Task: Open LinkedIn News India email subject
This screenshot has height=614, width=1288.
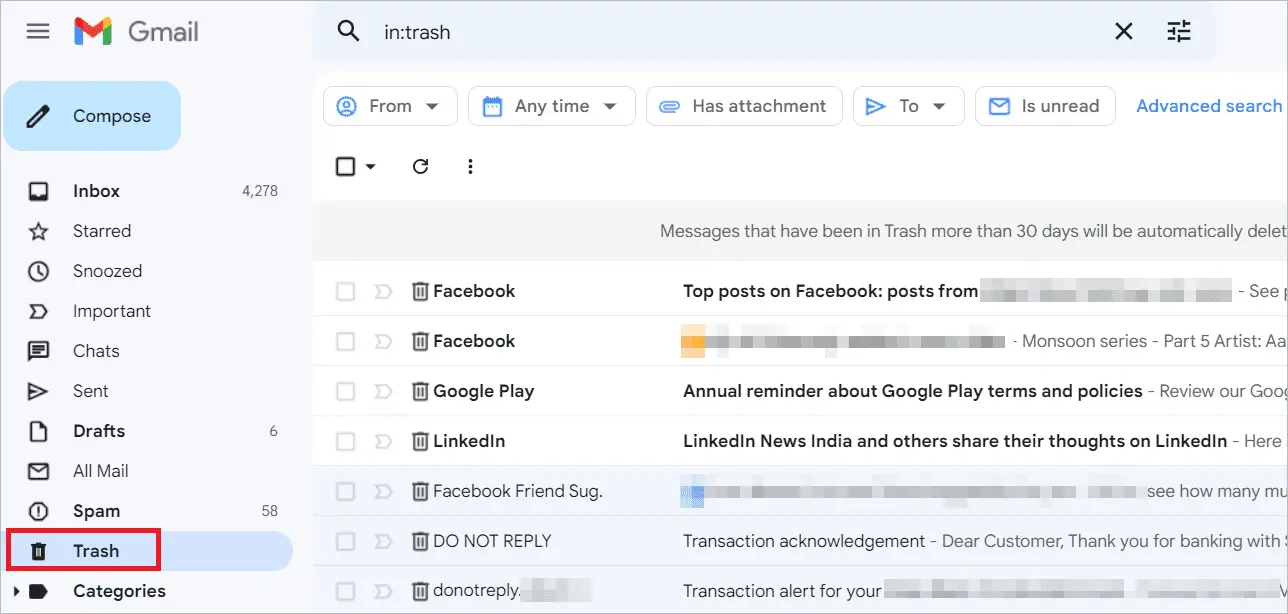Action: point(955,441)
